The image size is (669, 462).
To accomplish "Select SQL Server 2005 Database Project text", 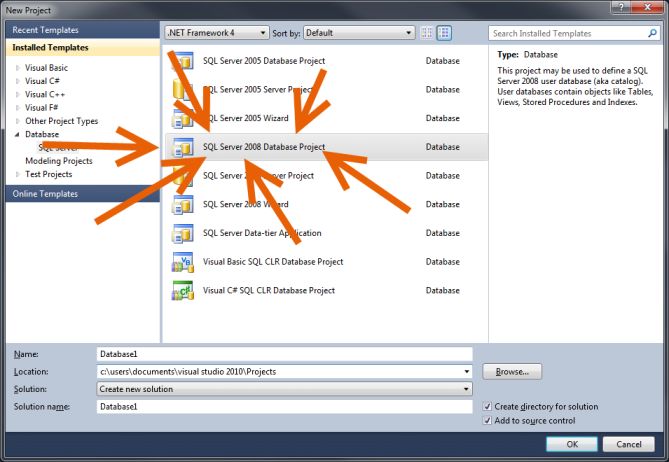I will (x=264, y=61).
